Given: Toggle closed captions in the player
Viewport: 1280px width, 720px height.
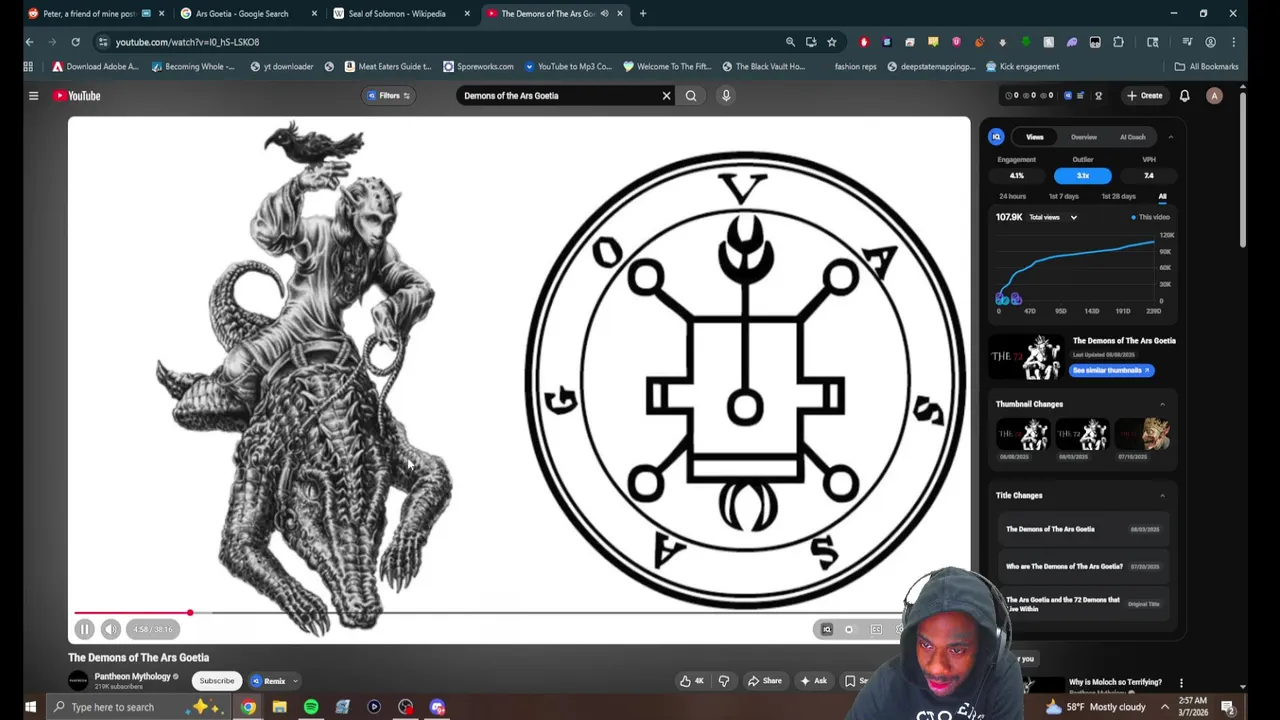Looking at the screenshot, I should (x=876, y=629).
